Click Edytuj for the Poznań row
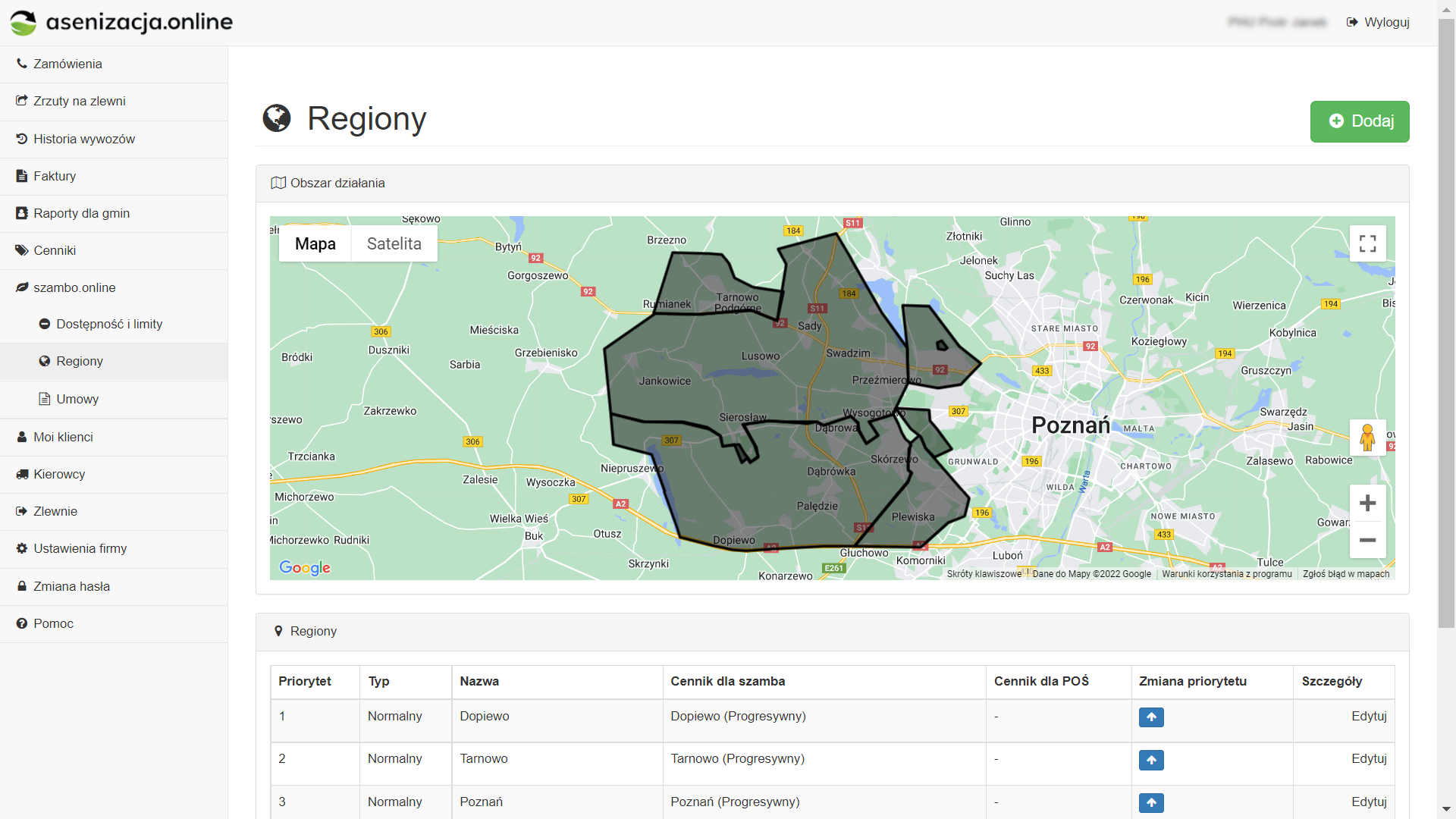The width and height of the screenshot is (1456, 819). (x=1369, y=802)
